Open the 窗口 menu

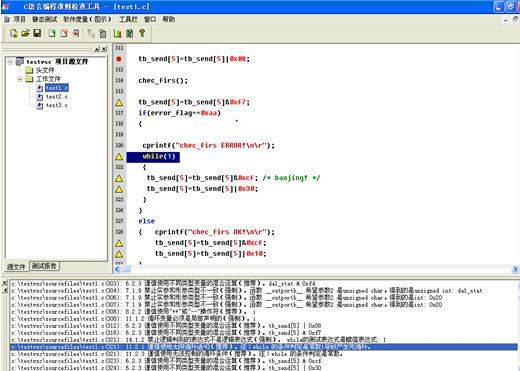pos(150,19)
